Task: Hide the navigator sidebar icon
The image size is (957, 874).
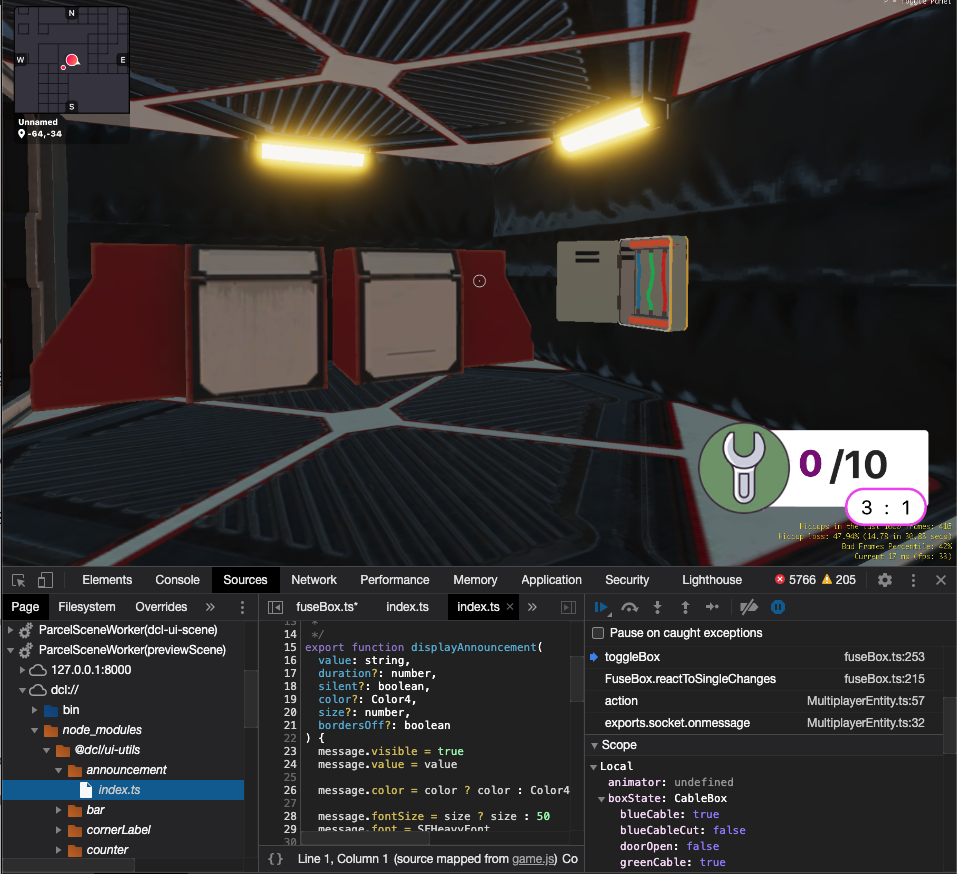Action: tap(275, 607)
